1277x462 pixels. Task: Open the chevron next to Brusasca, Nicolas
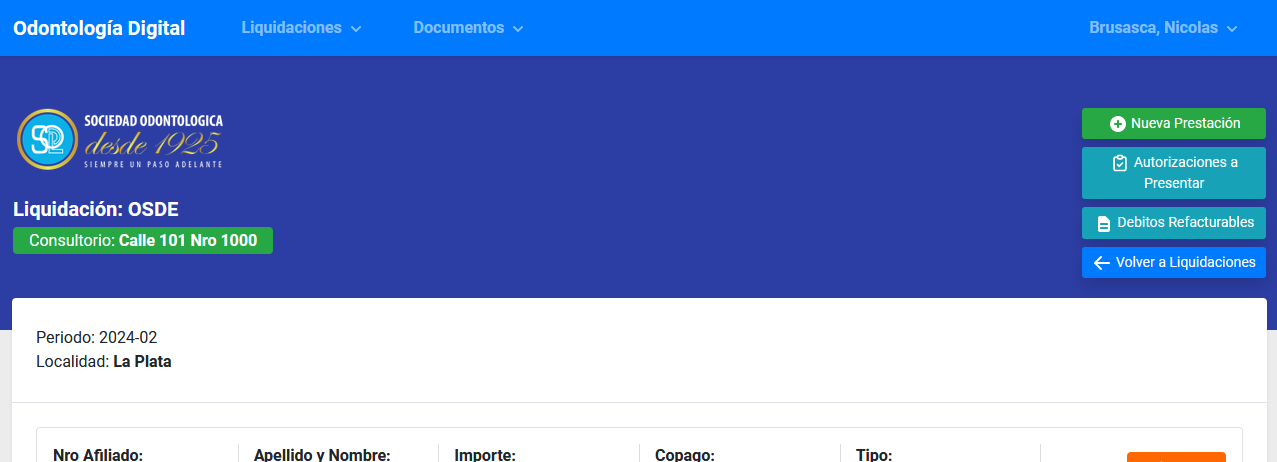1232,29
